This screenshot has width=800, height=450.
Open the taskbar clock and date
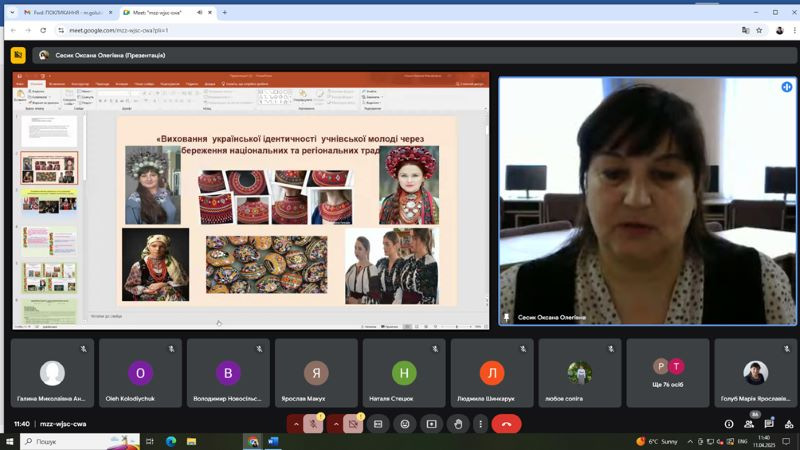[x=764, y=441]
